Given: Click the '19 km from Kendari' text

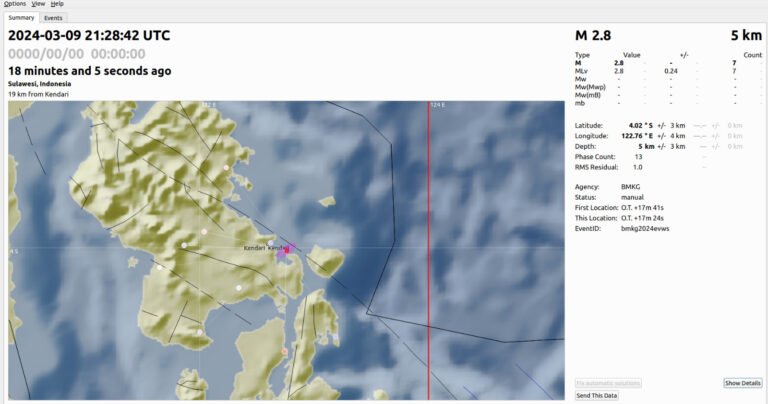Looking at the screenshot, I should point(38,94).
